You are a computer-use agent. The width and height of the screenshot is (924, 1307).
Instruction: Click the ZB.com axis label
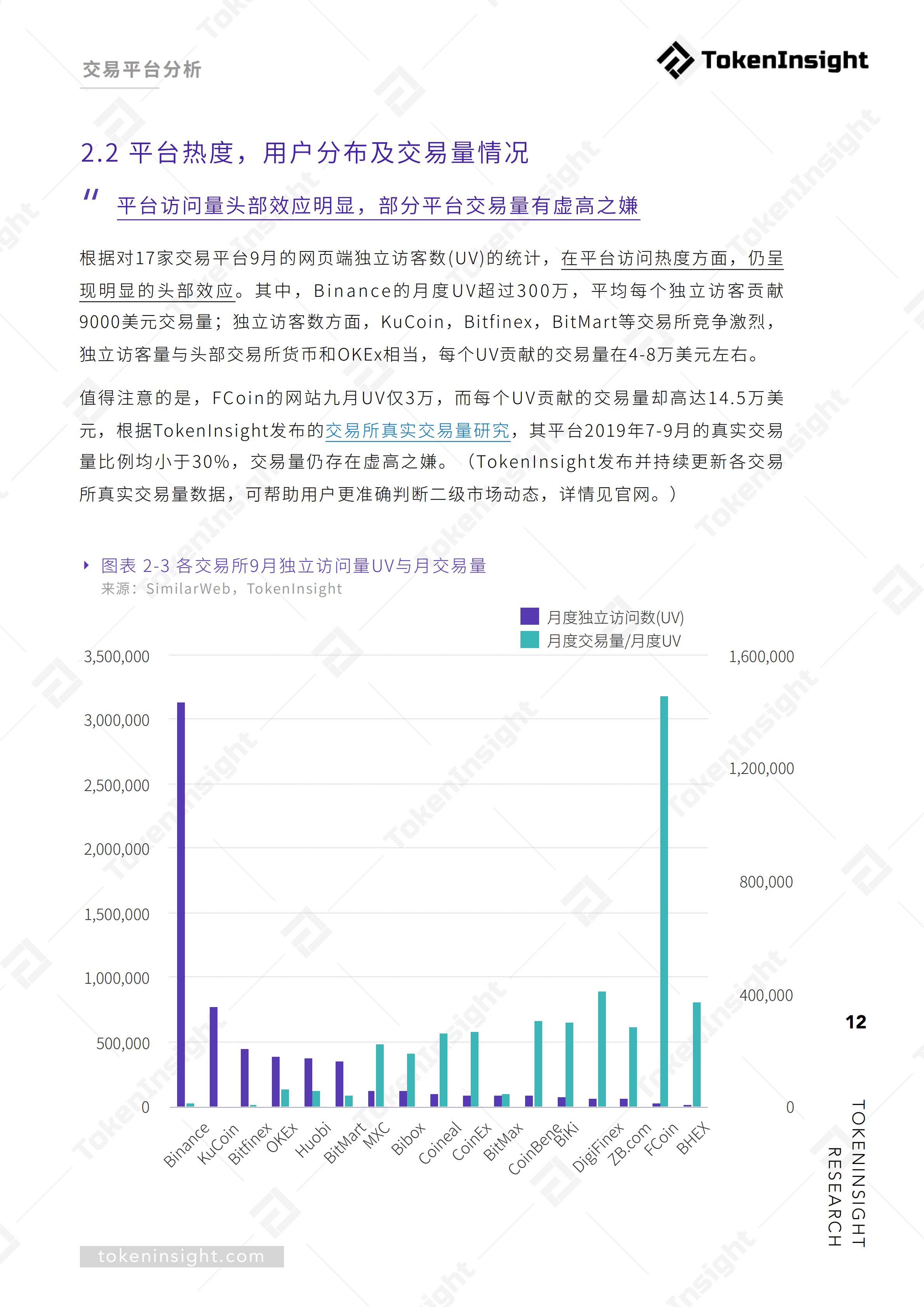[629, 1145]
